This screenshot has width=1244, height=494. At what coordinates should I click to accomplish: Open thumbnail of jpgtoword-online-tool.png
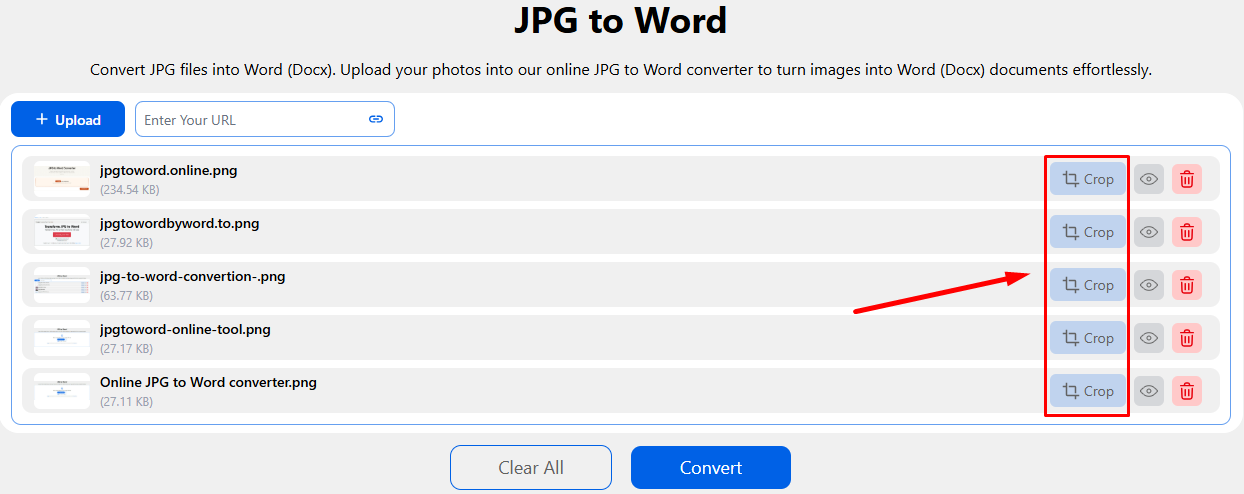pyautogui.click(x=62, y=338)
